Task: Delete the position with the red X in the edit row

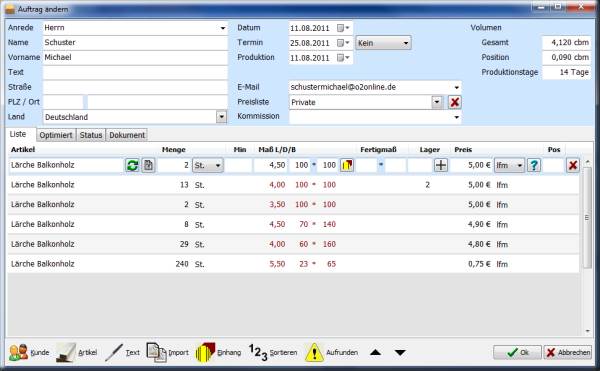Action: [573, 165]
